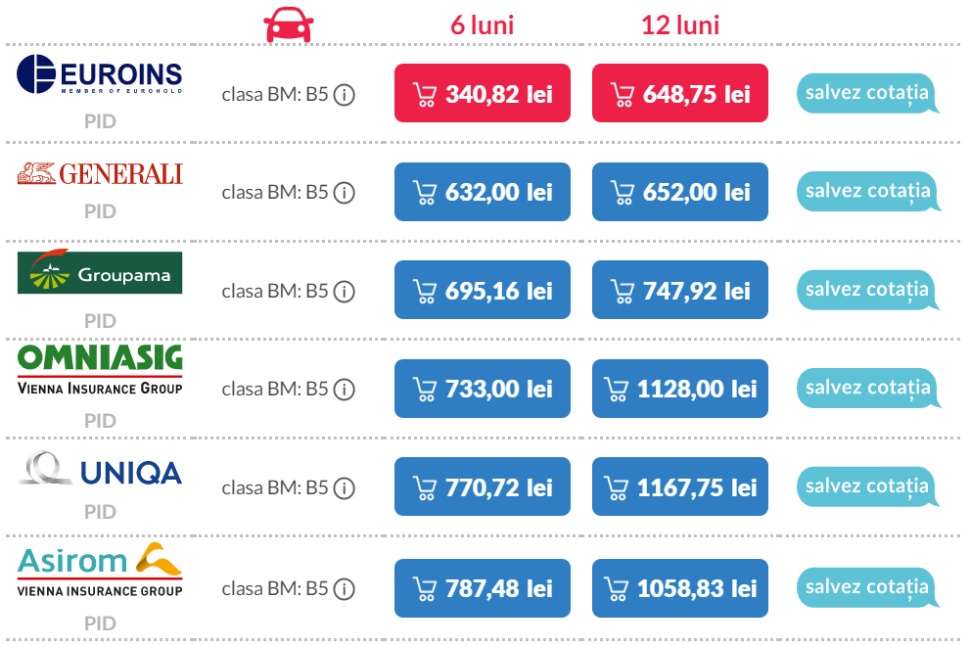970x645 pixels.
Task: Click the info icon beside Generali bonus class
Action: coord(345,192)
